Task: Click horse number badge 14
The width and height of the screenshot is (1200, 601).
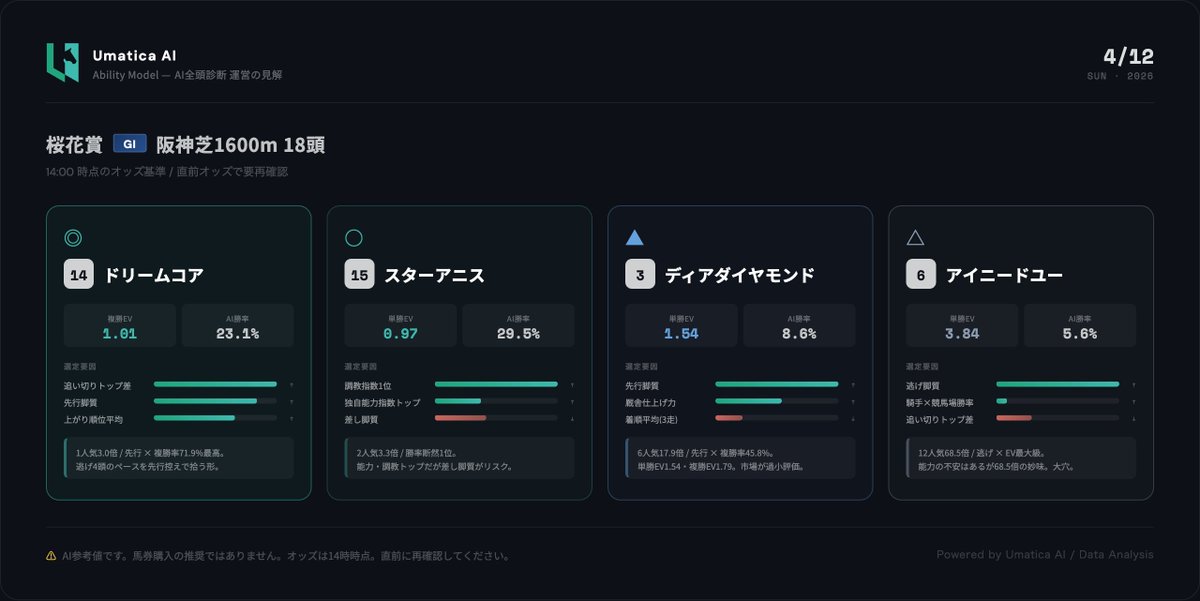Action: (79, 275)
